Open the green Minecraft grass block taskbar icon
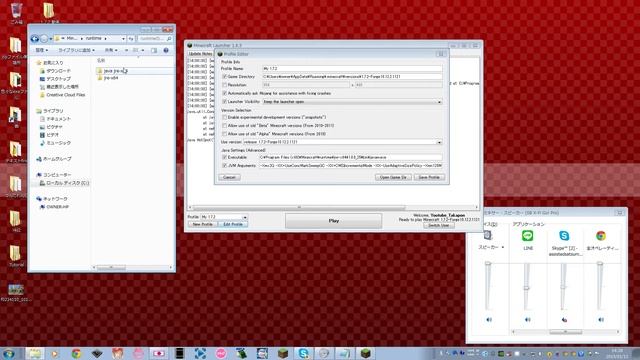 click(x=365, y=353)
